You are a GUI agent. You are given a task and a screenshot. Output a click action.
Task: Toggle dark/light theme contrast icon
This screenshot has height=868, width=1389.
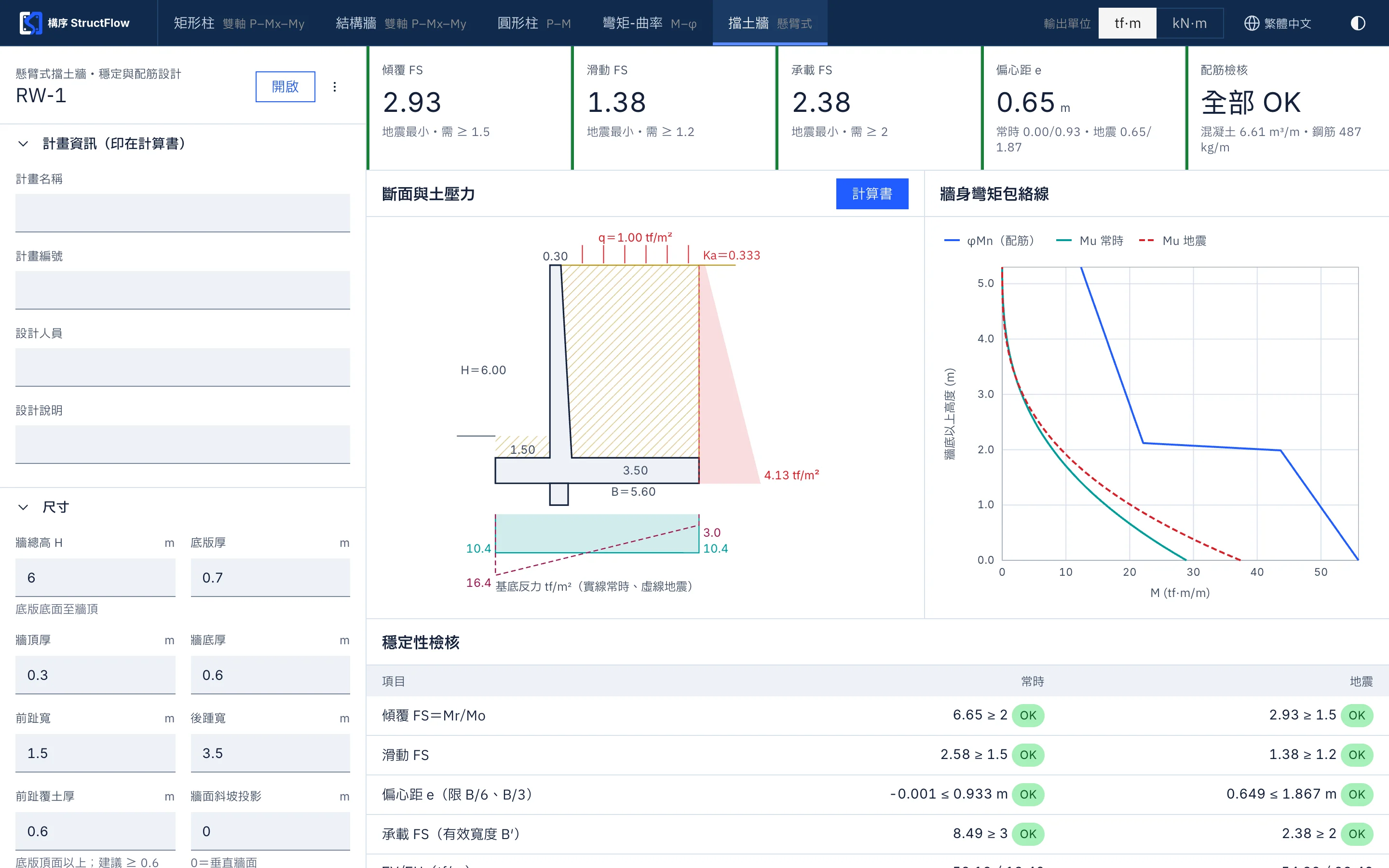tap(1358, 23)
